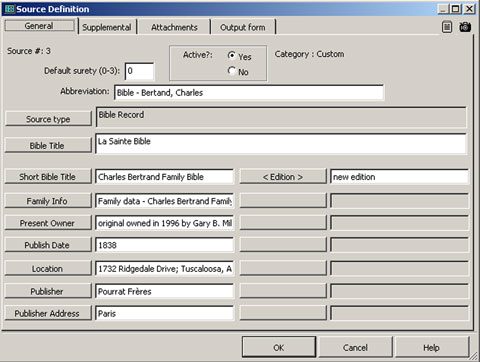Click the Charles Bertrand Family Bible field

point(165,177)
